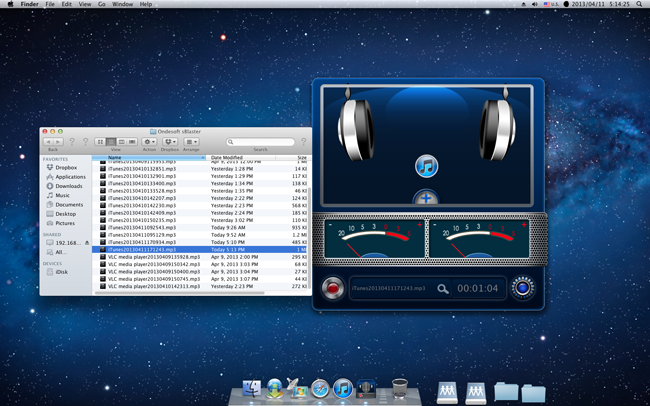This screenshot has height=406, width=650.
Task: Switch Finder to list view
Action: pyautogui.click(x=111, y=142)
